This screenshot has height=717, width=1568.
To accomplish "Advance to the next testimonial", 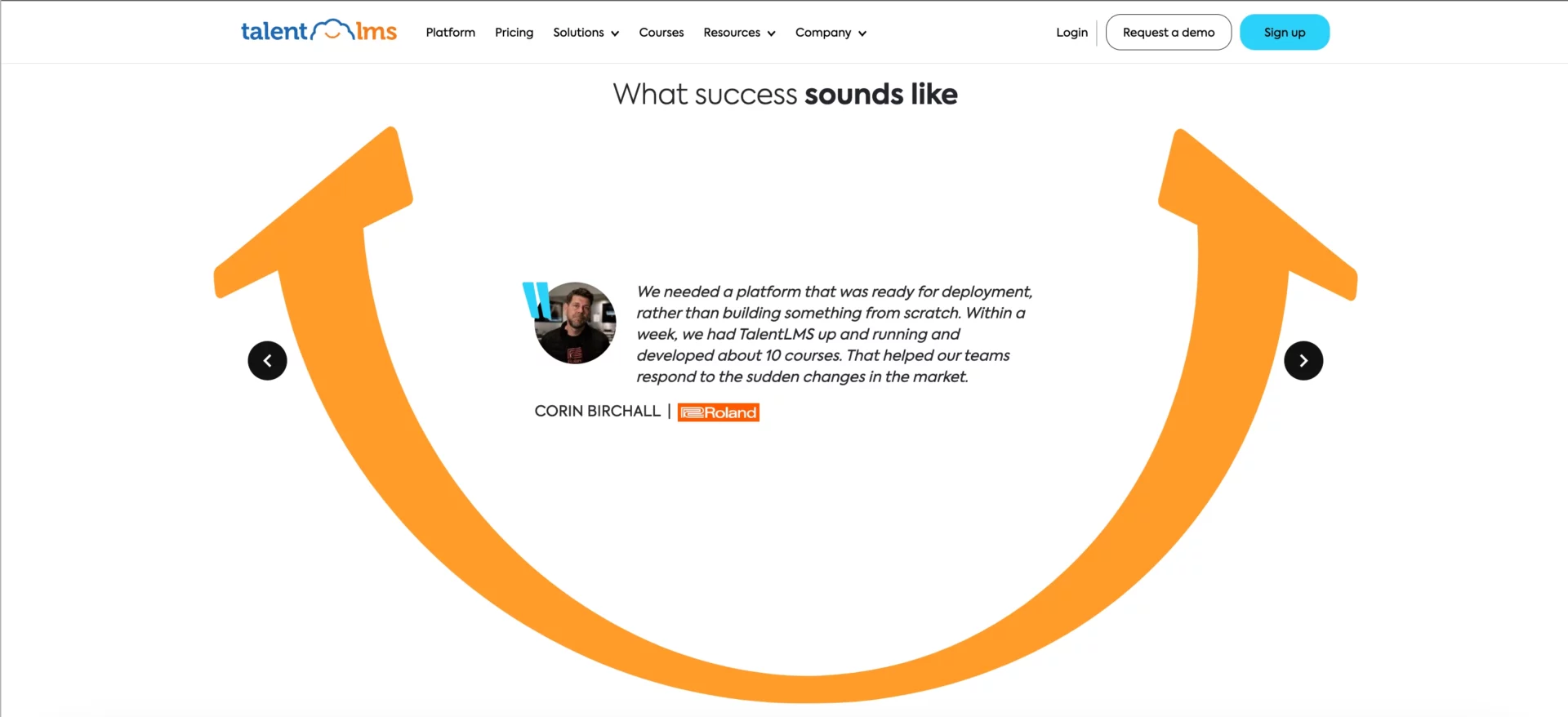I will 1303,360.
